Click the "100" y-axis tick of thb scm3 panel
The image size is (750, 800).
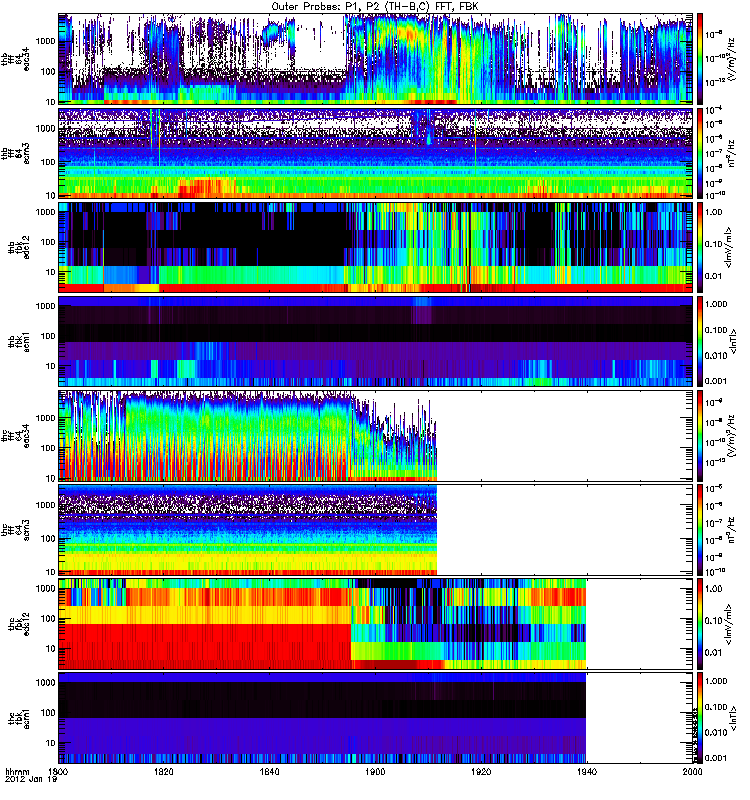(48, 162)
